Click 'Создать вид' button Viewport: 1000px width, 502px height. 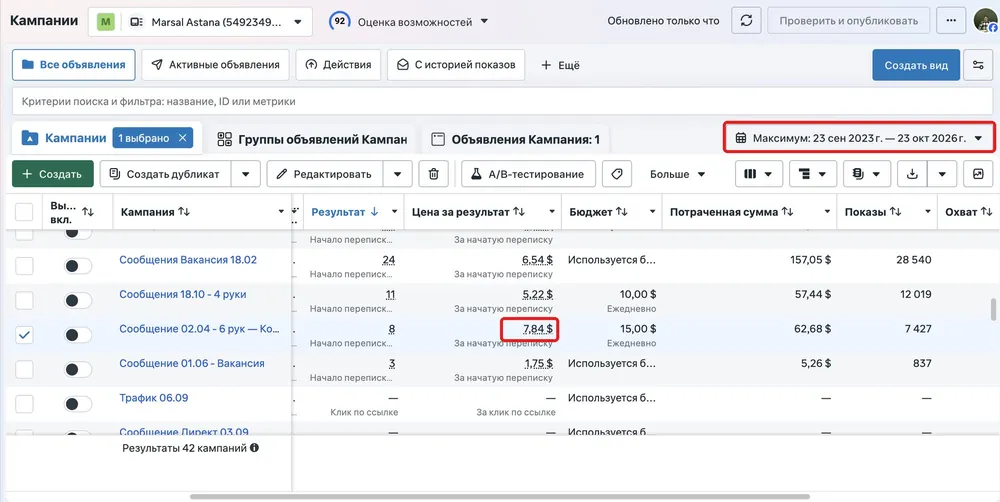click(916, 65)
